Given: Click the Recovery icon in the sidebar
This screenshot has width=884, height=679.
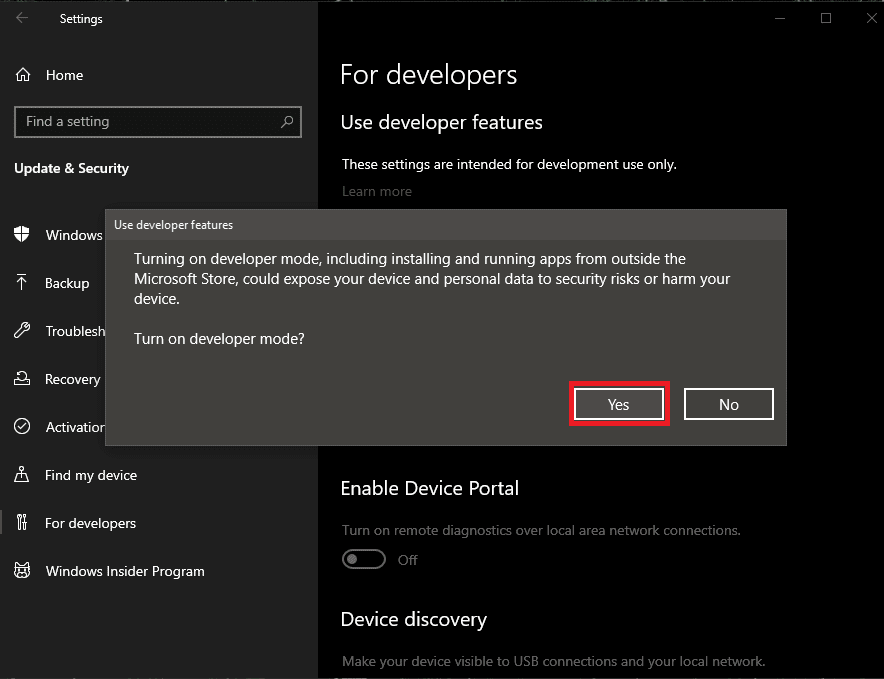Looking at the screenshot, I should [x=22, y=379].
